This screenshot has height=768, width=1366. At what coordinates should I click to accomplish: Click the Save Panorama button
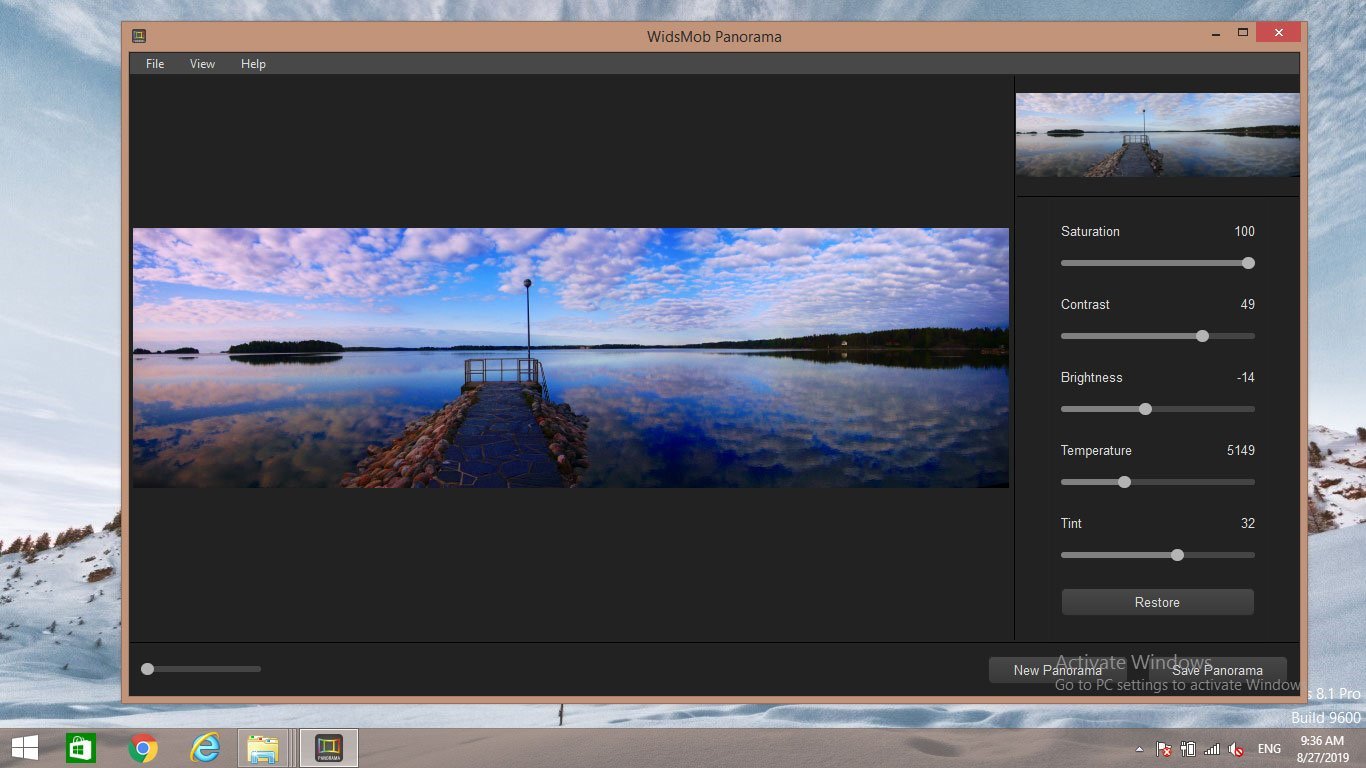click(1217, 670)
